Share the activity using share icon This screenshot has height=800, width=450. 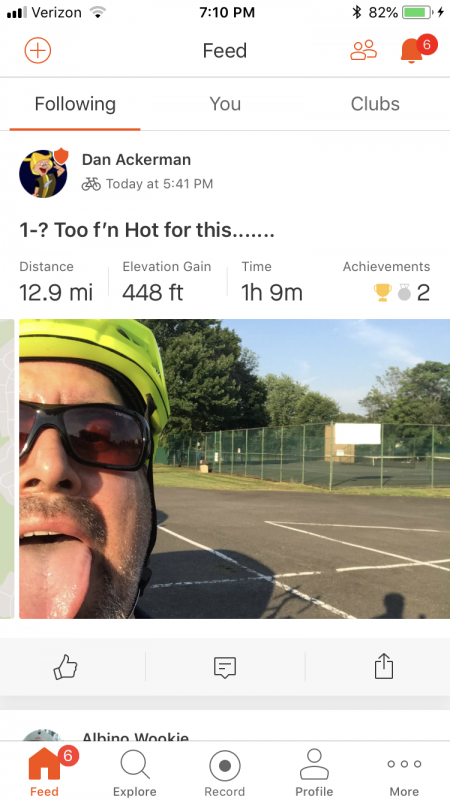tap(384, 666)
